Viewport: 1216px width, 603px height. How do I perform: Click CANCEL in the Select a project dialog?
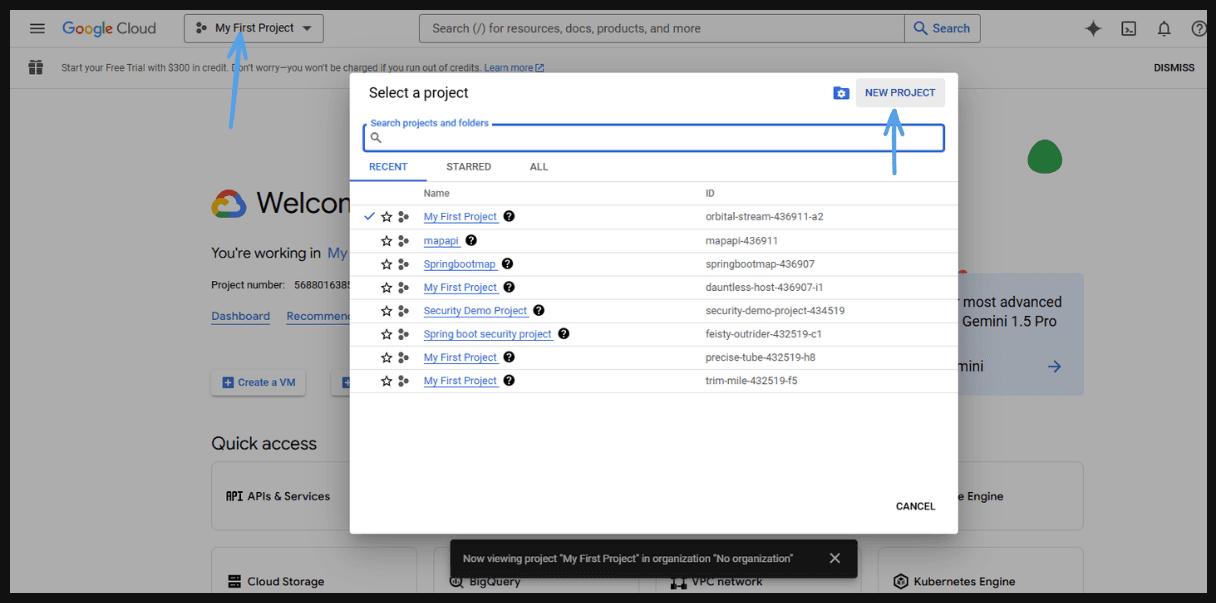click(915, 506)
